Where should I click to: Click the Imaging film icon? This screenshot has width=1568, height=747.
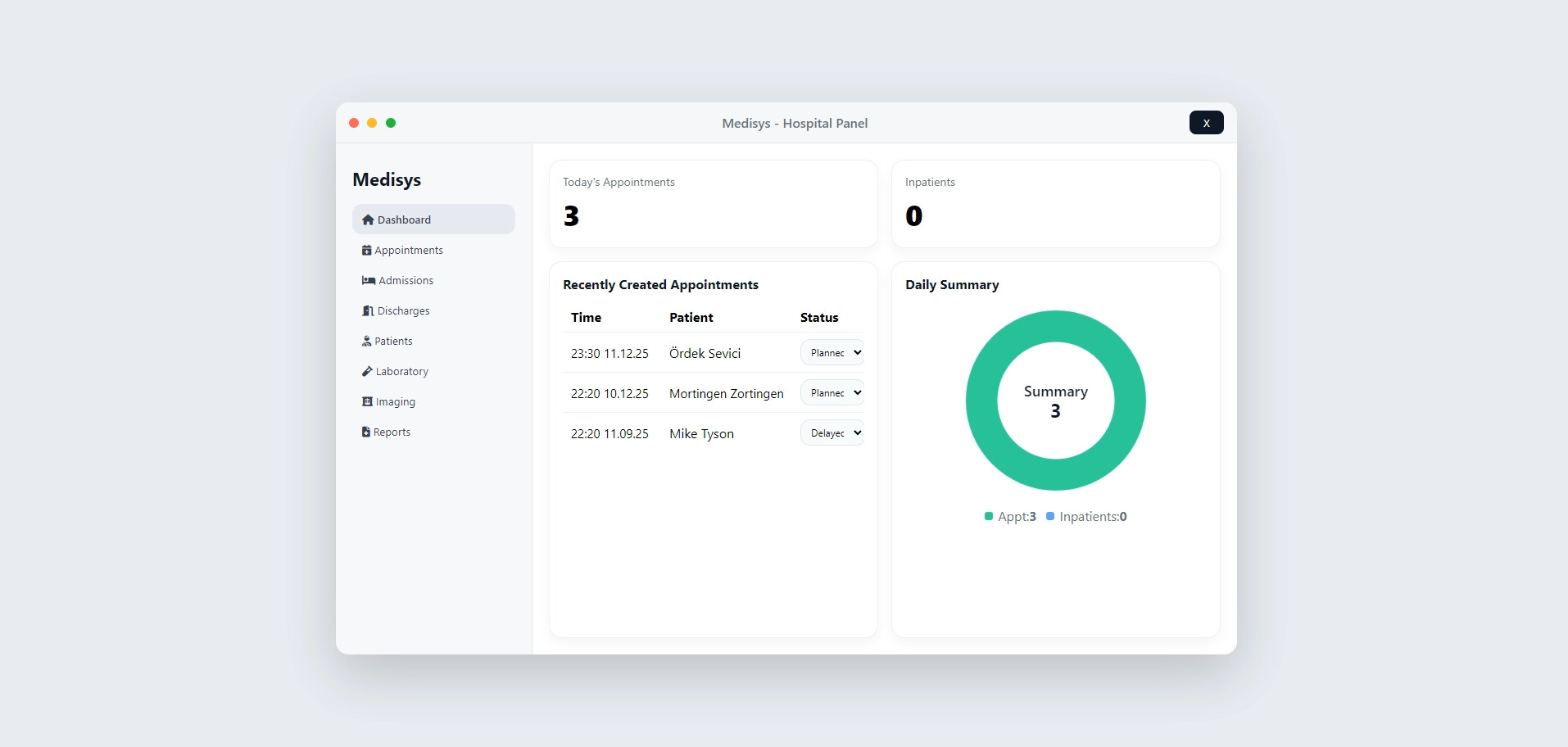point(367,401)
